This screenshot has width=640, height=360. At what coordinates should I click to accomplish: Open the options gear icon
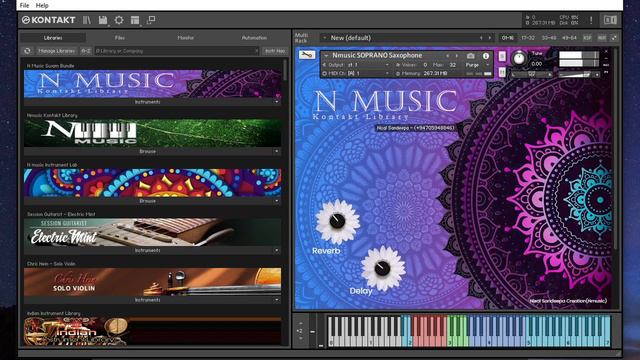click(119, 20)
